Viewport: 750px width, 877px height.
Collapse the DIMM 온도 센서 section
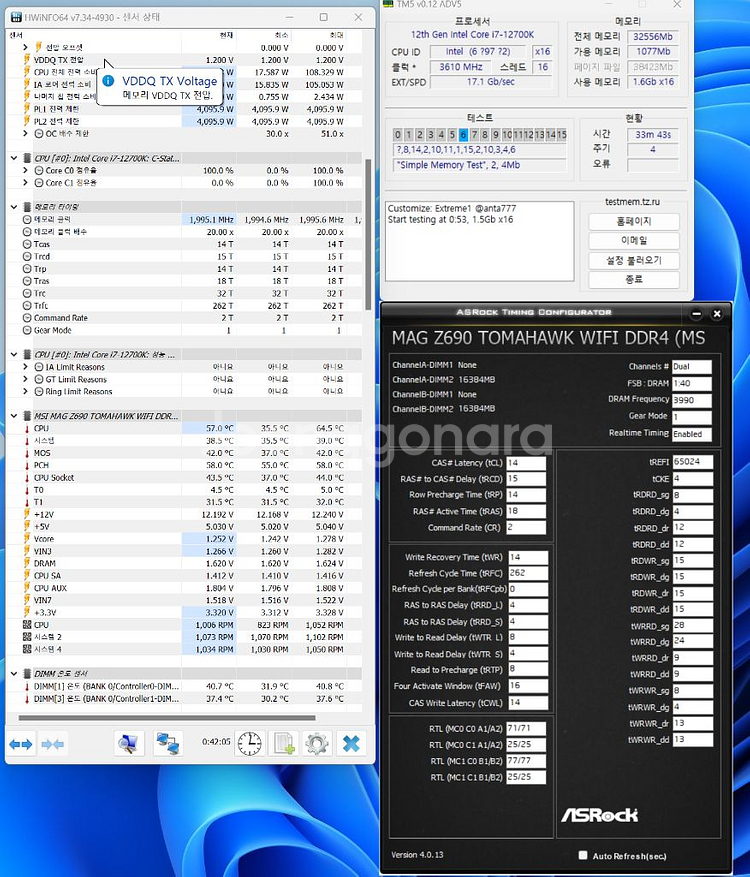tap(14, 673)
